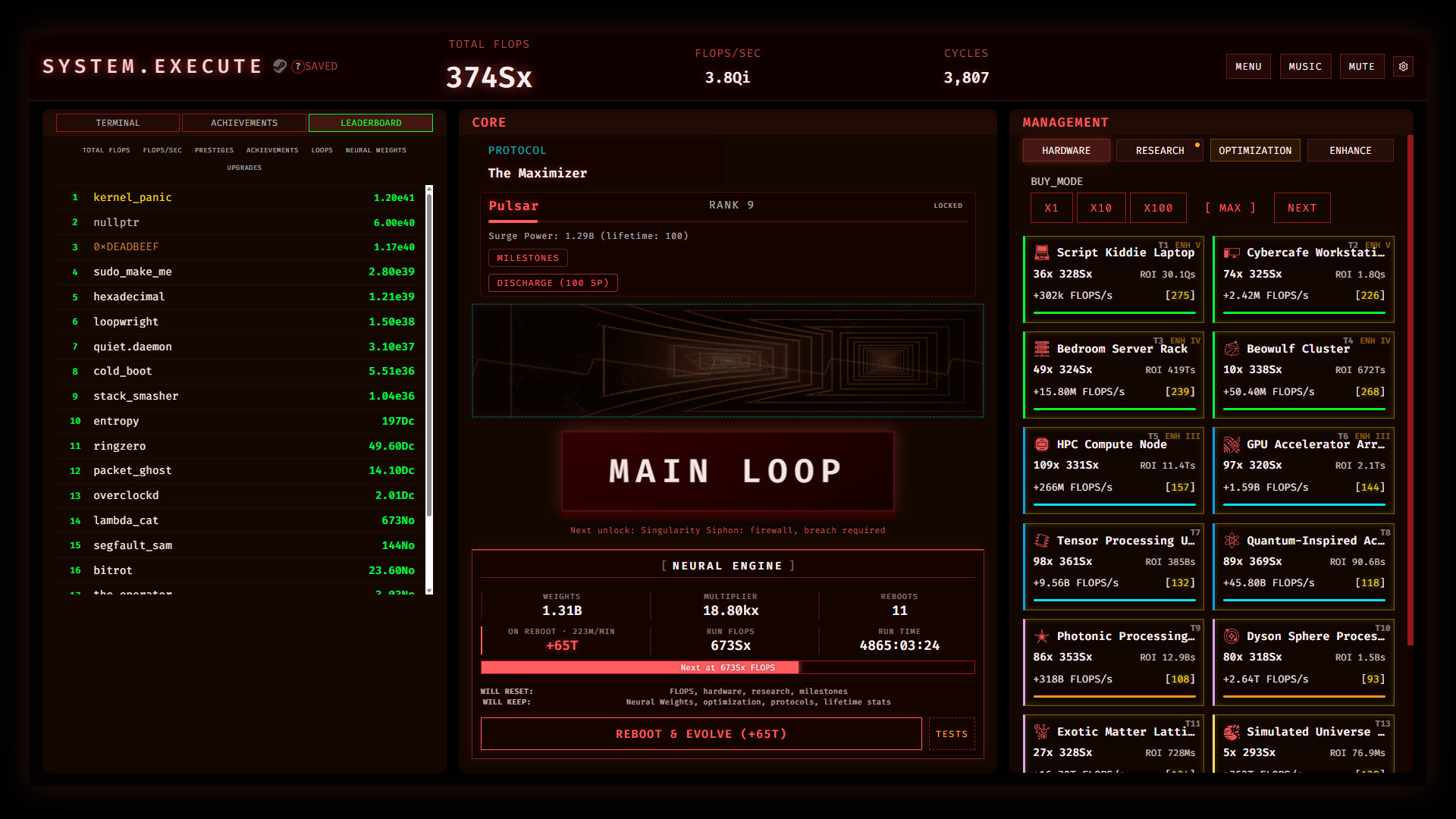Open the RESEARCH management tab
Screen dimensions: 1456x819
pos(1159,150)
